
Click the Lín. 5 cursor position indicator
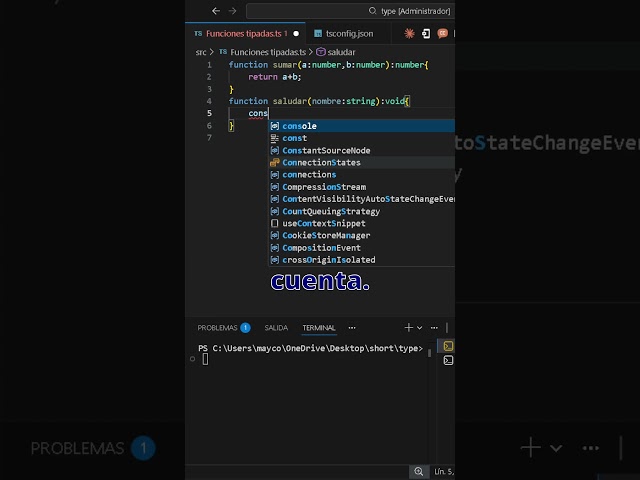444,472
